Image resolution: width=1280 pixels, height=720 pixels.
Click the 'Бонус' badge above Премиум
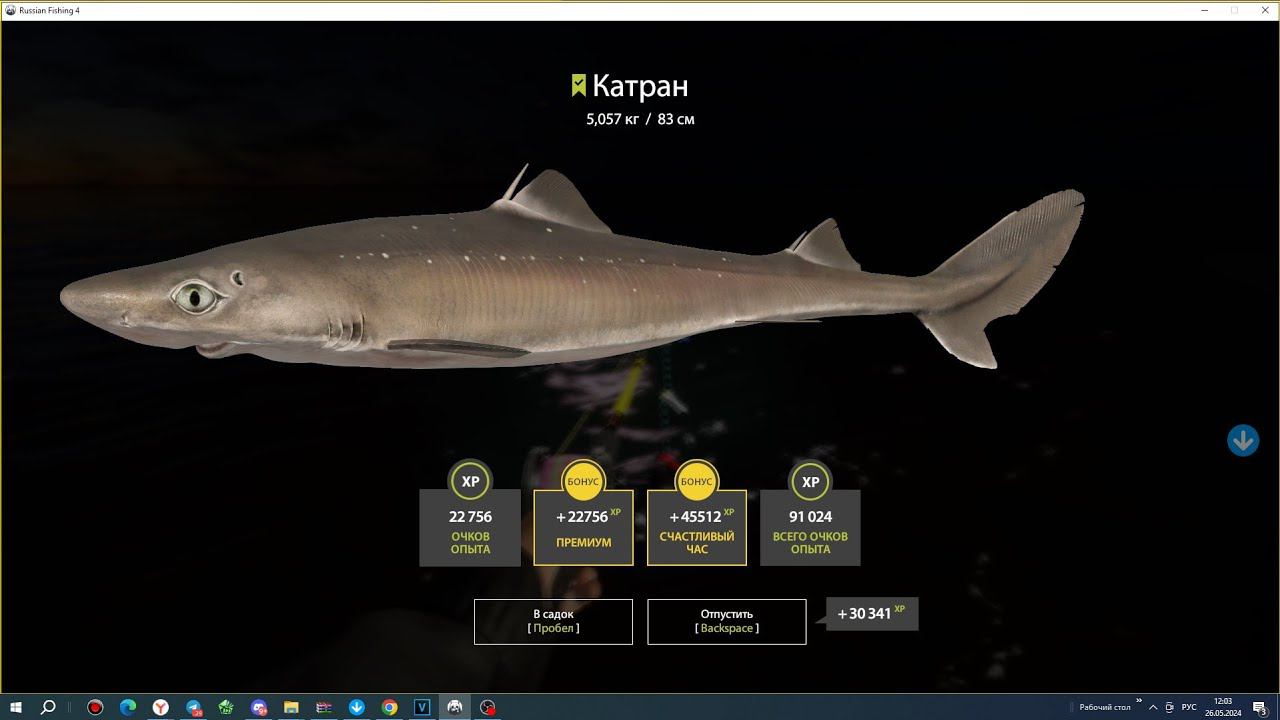(x=583, y=481)
